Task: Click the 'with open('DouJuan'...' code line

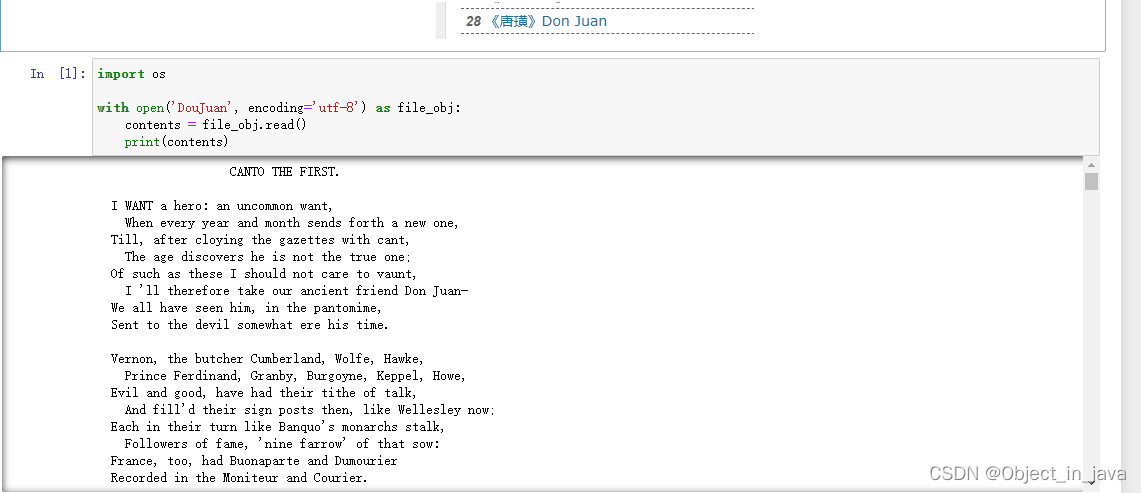Action: click(279, 108)
